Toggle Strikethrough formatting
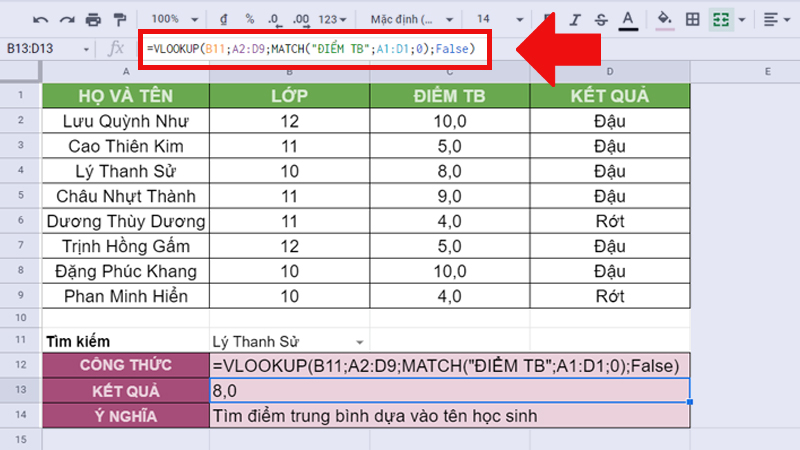The image size is (800, 450). pos(601,20)
